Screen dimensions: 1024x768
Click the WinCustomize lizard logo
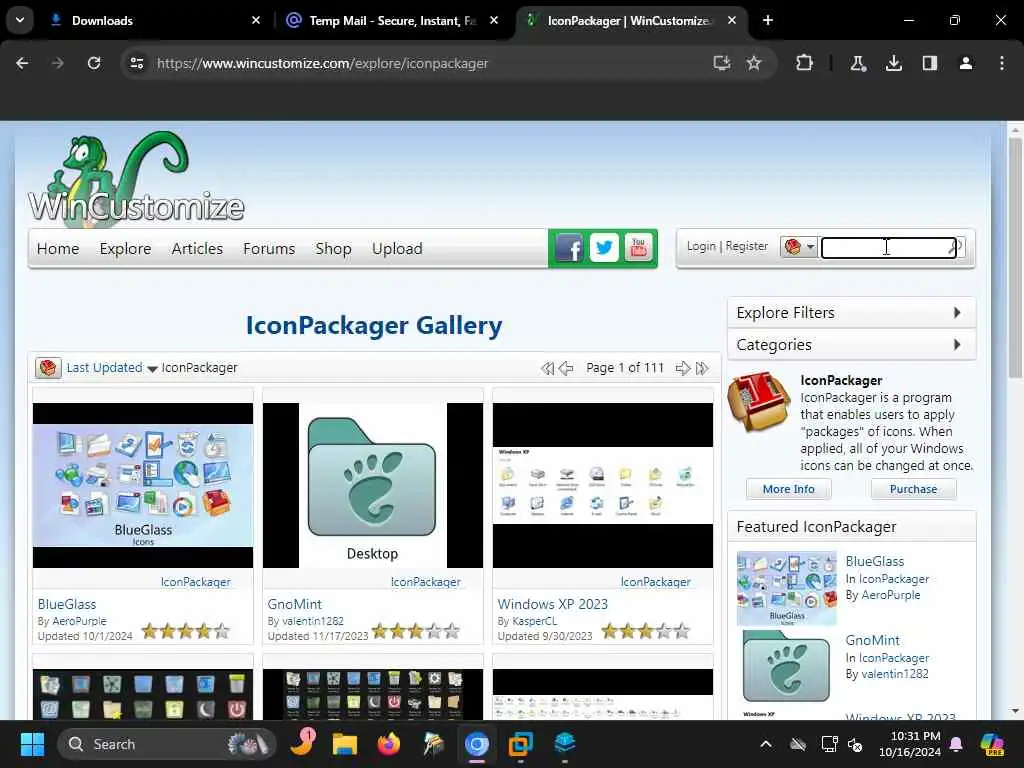(x=136, y=180)
